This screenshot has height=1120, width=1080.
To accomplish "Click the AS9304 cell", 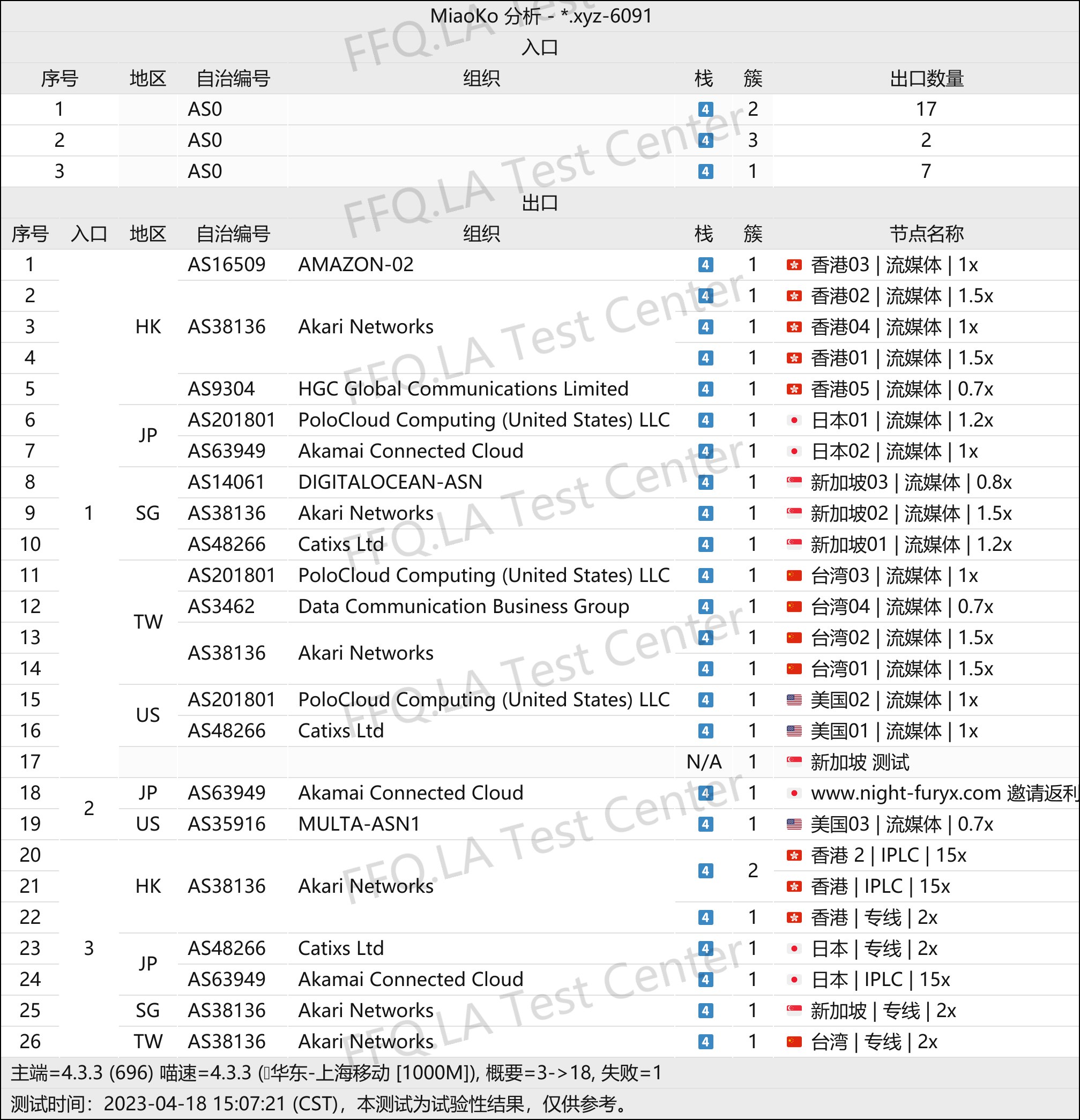I will [x=221, y=389].
